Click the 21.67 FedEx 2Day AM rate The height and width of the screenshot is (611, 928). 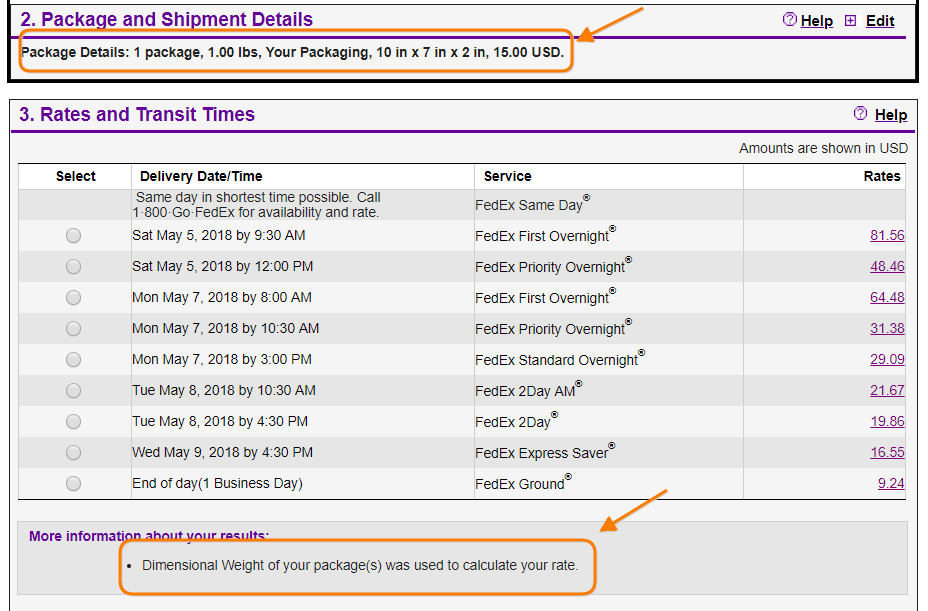pyautogui.click(x=886, y=389)
